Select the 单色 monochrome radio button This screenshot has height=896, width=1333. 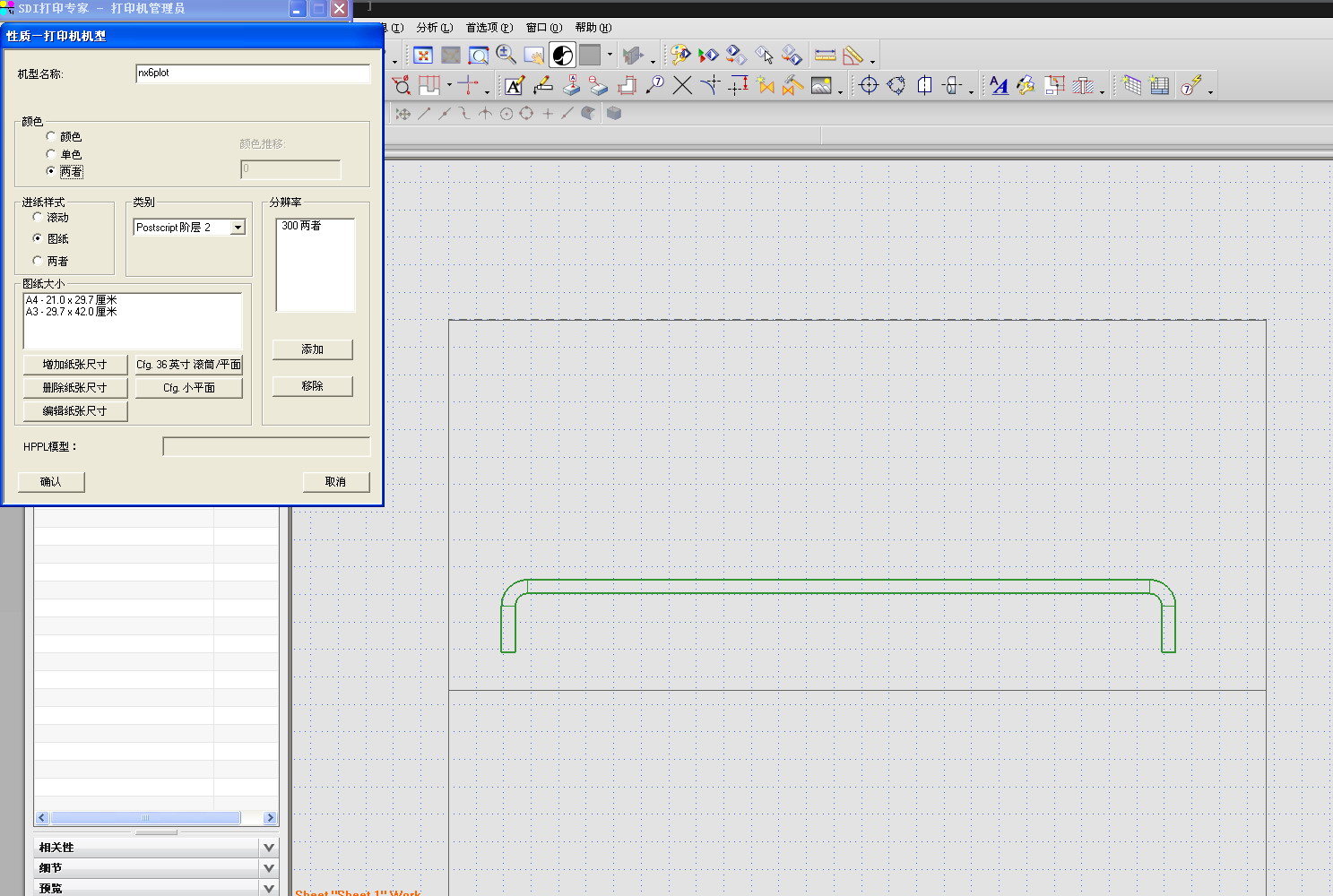[51, 154]
